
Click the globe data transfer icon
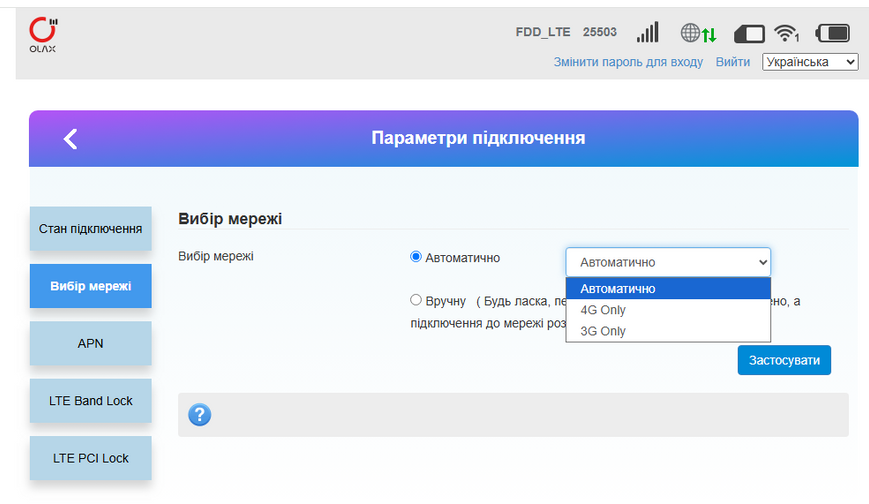[698, 33]
